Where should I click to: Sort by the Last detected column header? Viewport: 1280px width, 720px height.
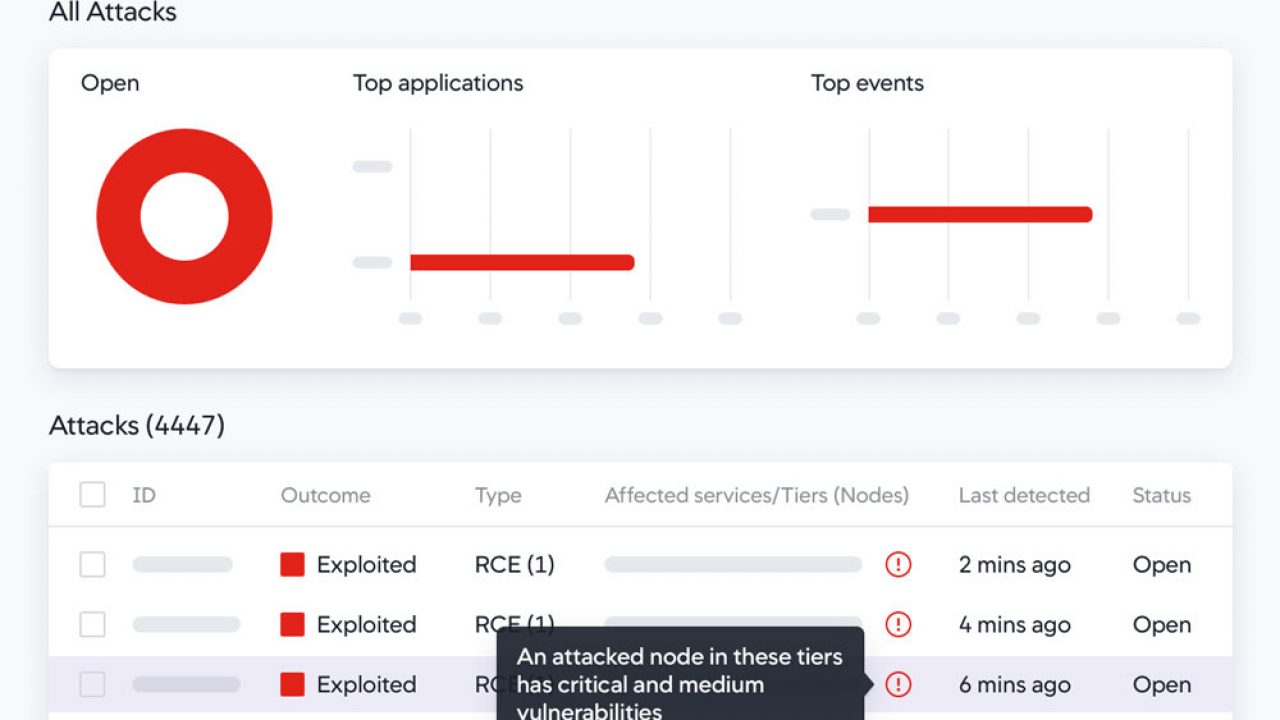tap(1024, 495)
